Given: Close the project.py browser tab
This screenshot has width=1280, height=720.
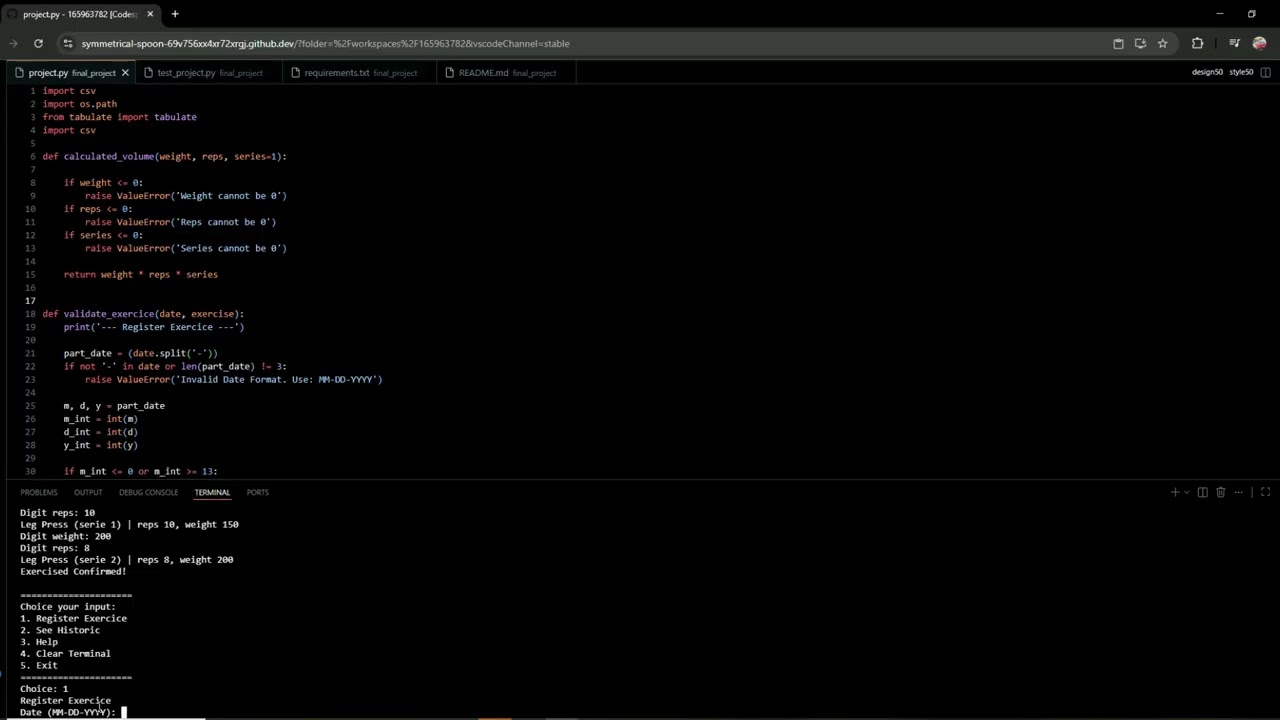Looking at the screenshot, I should 151,14.
